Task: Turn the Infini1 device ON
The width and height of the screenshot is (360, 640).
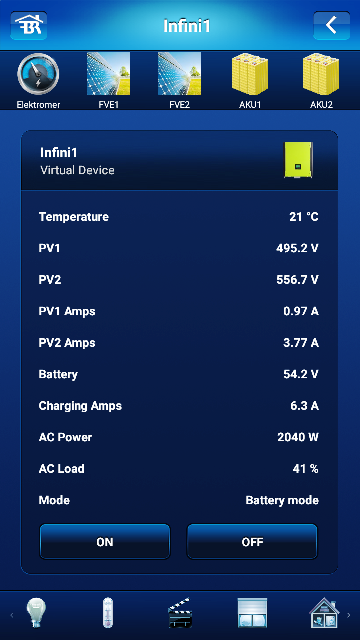Action: (x=105, y=542)
